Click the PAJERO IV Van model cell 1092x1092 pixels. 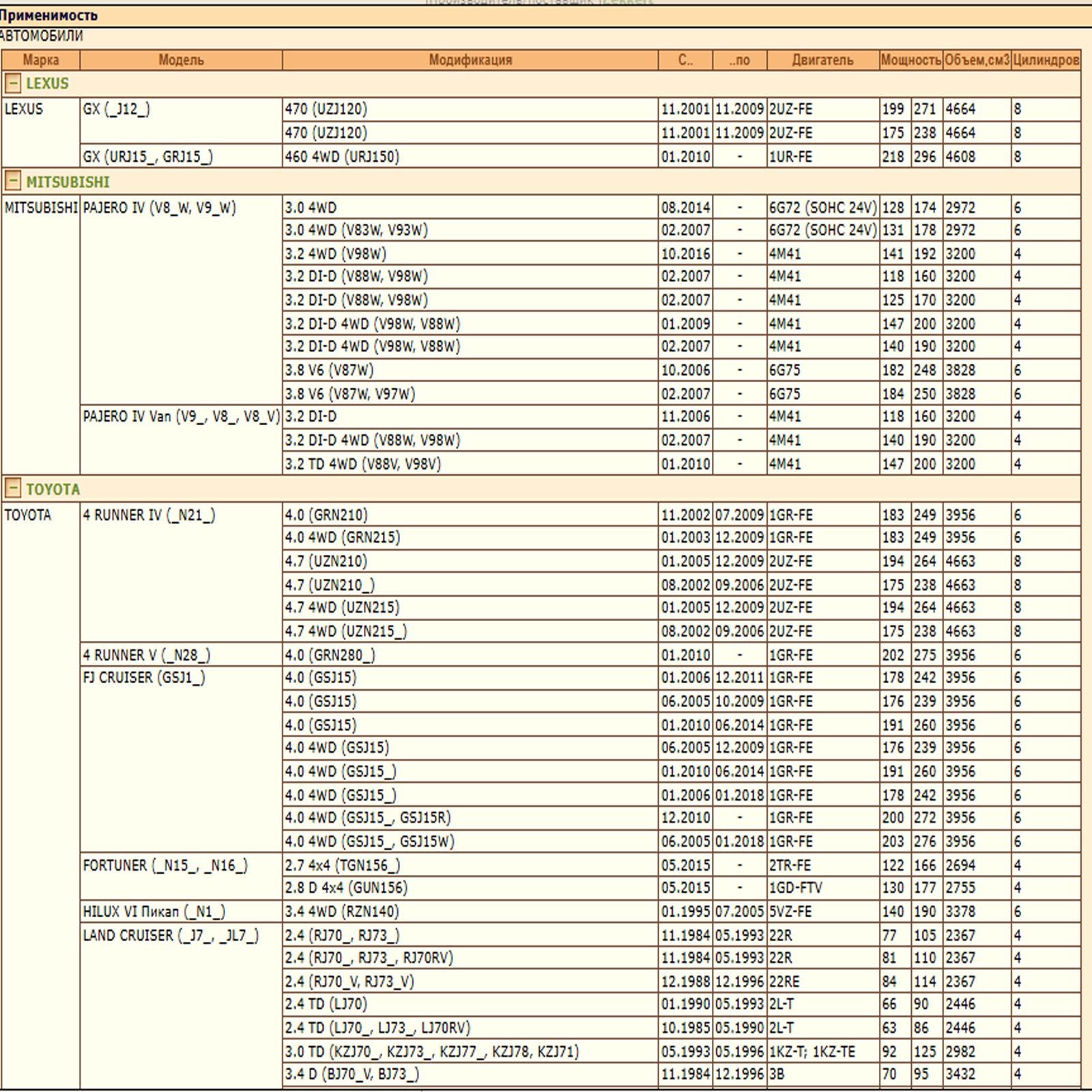click(181, 416)
